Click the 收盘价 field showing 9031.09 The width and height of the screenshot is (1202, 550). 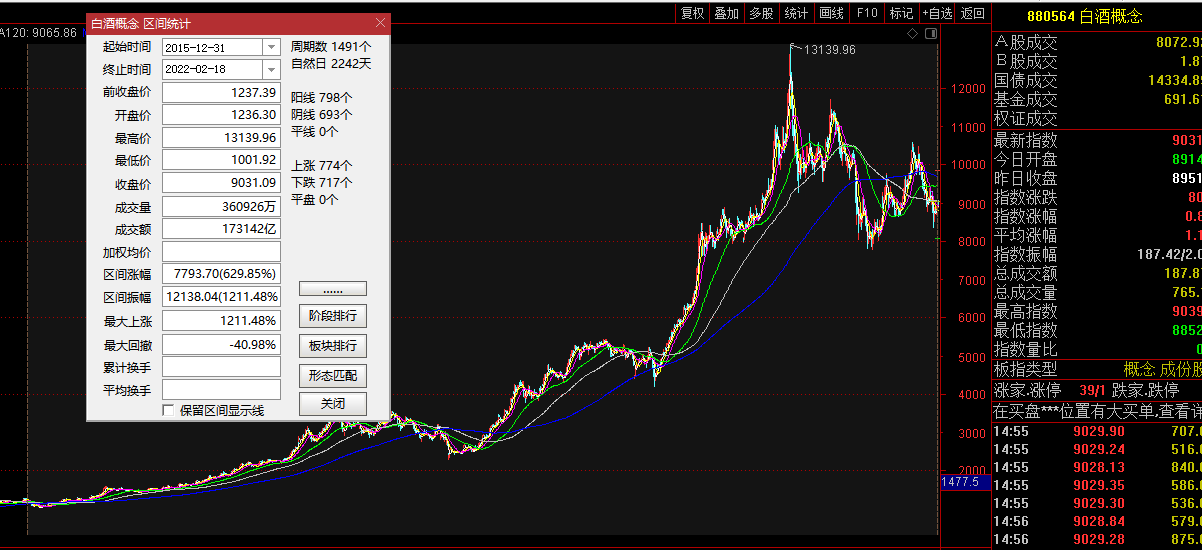(221, 183)
